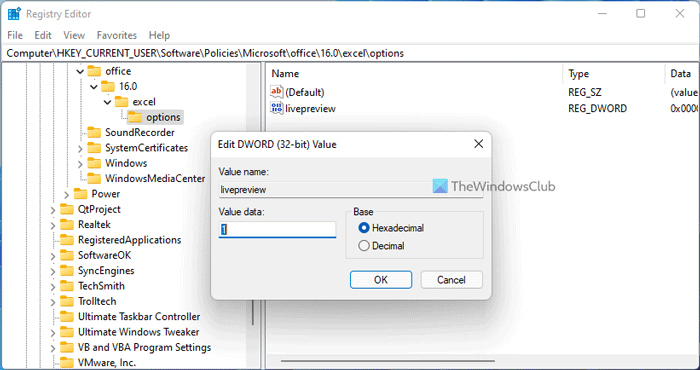
Task: Collapse the office key
Action: tap(80, 71)
